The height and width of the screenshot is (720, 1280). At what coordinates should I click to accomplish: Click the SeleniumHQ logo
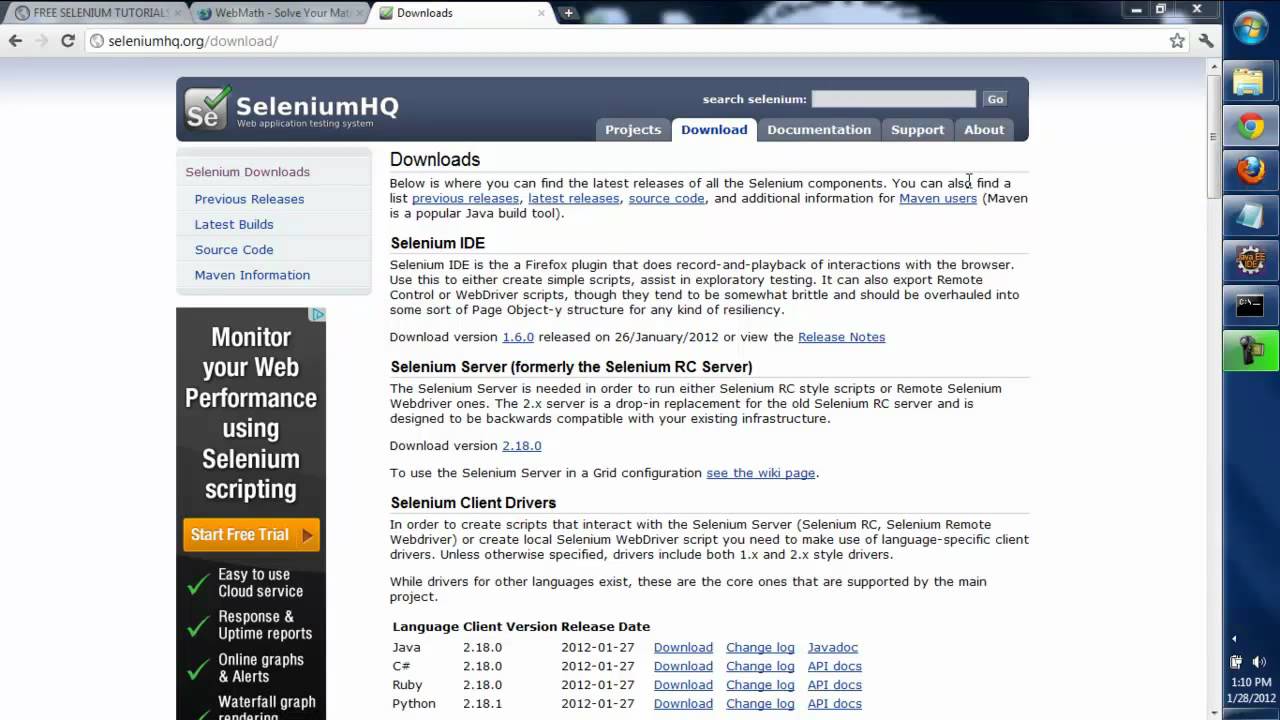pos(292,109)
